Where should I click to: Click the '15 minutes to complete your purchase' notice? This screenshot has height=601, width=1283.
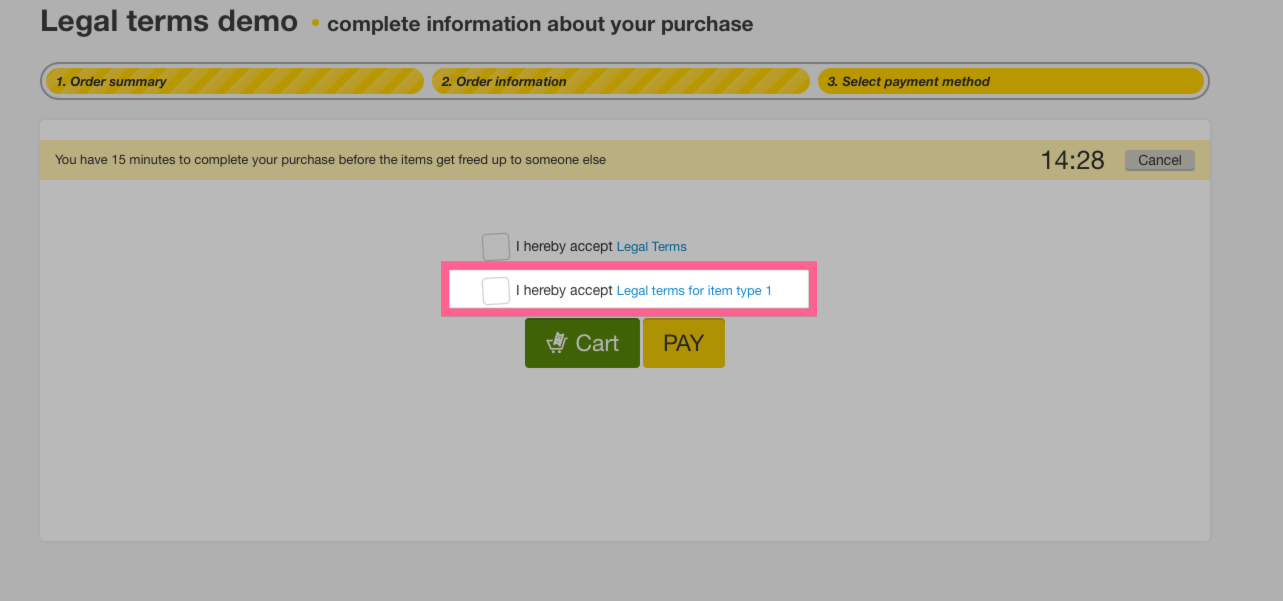[x=330, y=160]
